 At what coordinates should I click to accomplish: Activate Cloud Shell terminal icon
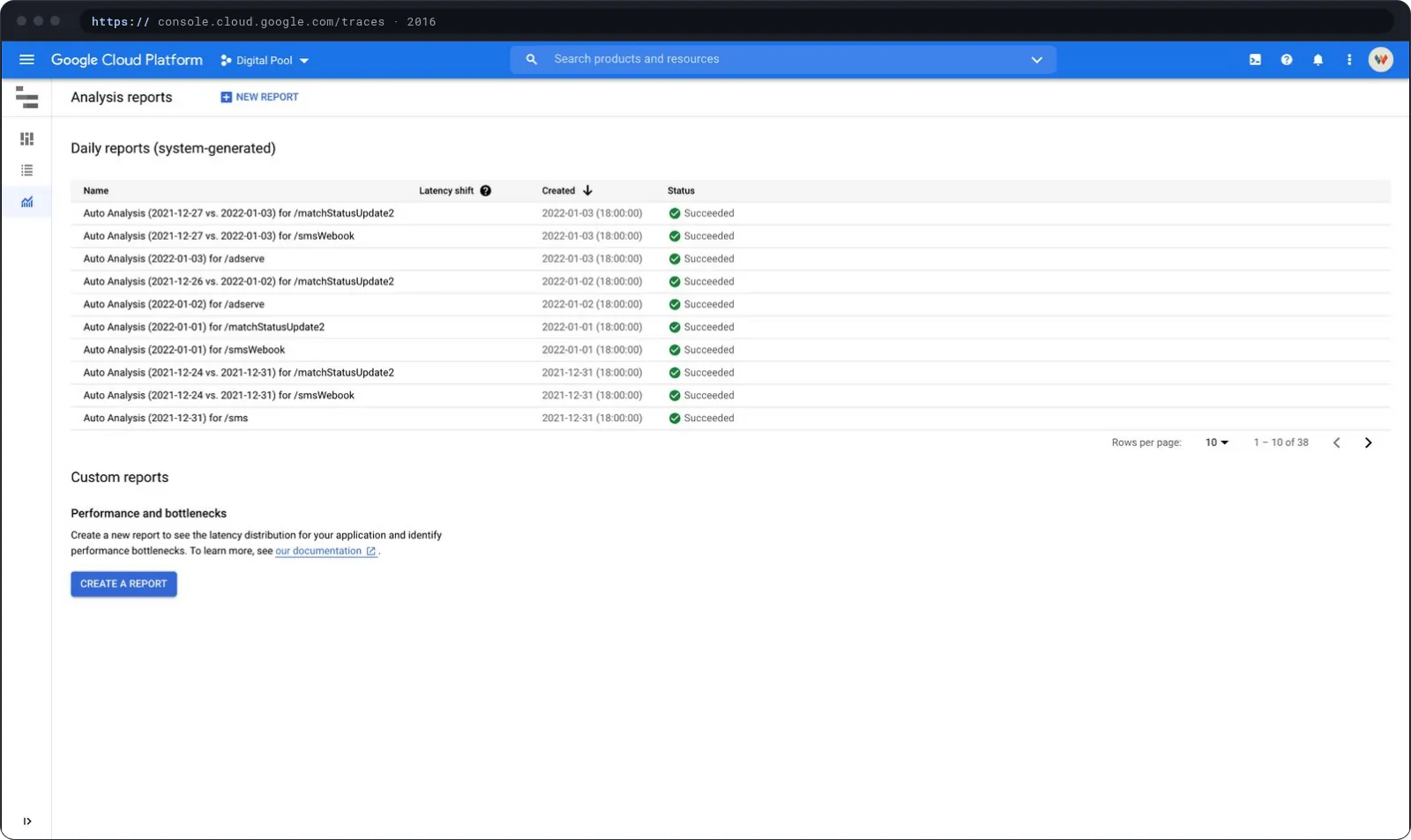tap(1255, 60)
